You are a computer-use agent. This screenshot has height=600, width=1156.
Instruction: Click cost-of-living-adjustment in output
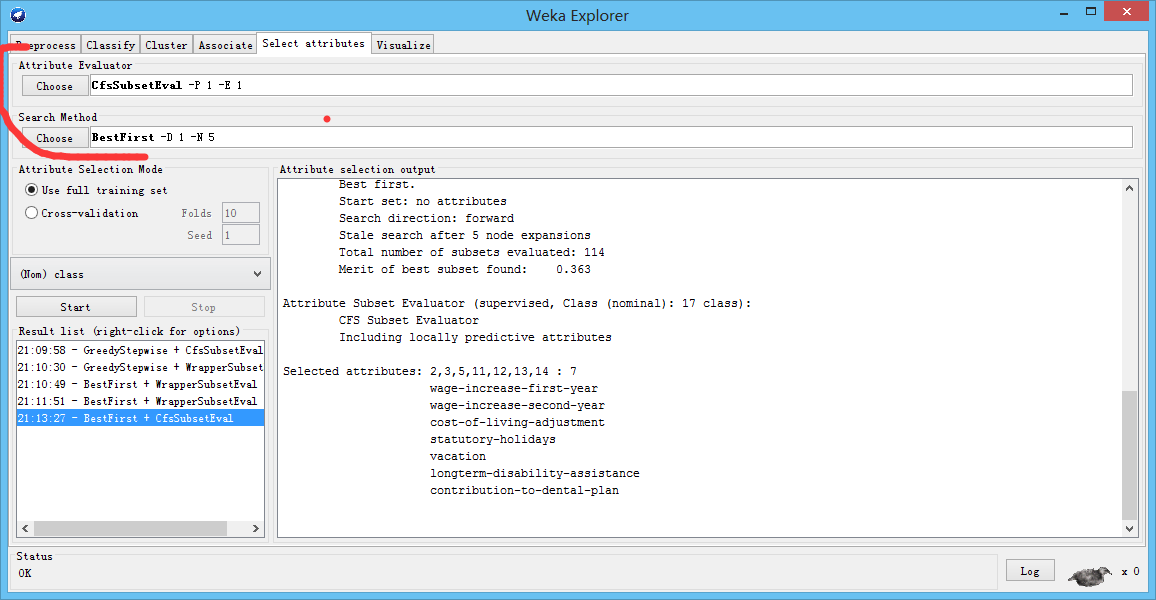click(x=518, y=422)
